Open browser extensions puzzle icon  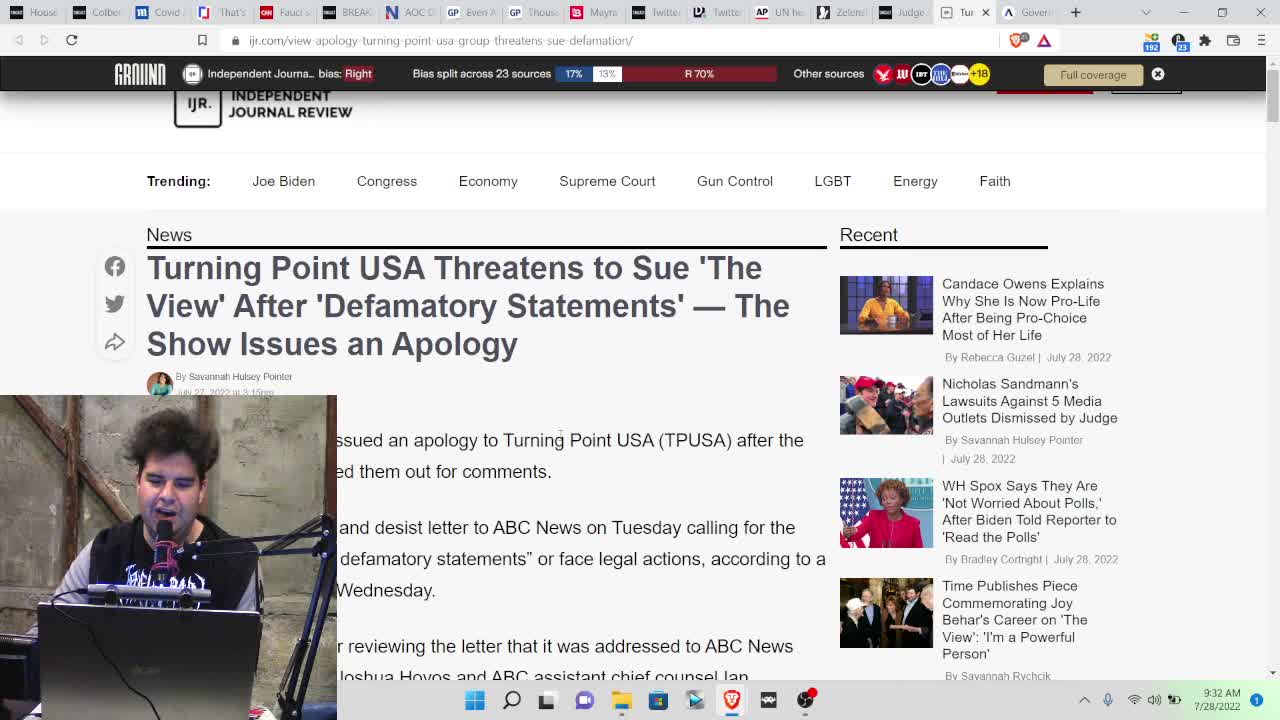[x=1205, y=40]
